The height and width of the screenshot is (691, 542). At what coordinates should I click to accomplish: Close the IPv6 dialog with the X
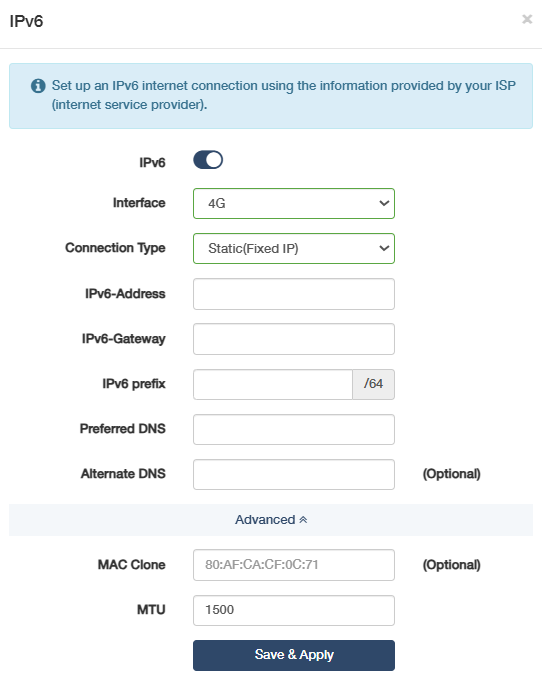pyautogui.click(x=527, y=19)
